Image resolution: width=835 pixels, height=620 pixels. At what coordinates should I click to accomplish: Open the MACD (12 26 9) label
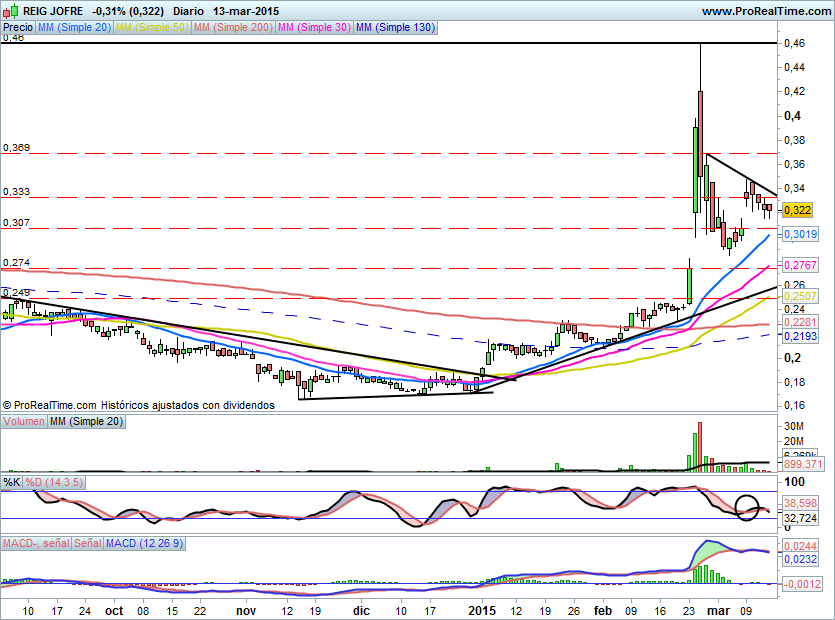click(145, 543)
